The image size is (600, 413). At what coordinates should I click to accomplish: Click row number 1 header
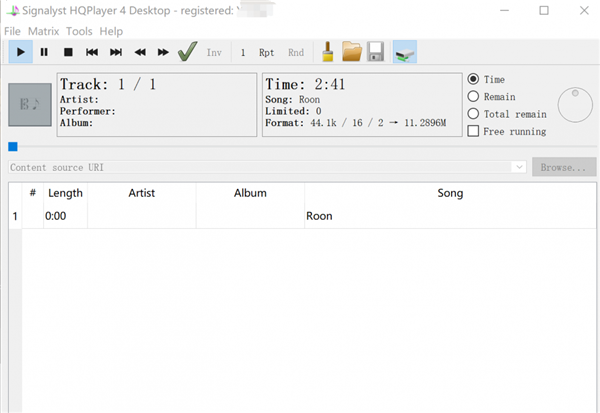click(x=15, y=216)
